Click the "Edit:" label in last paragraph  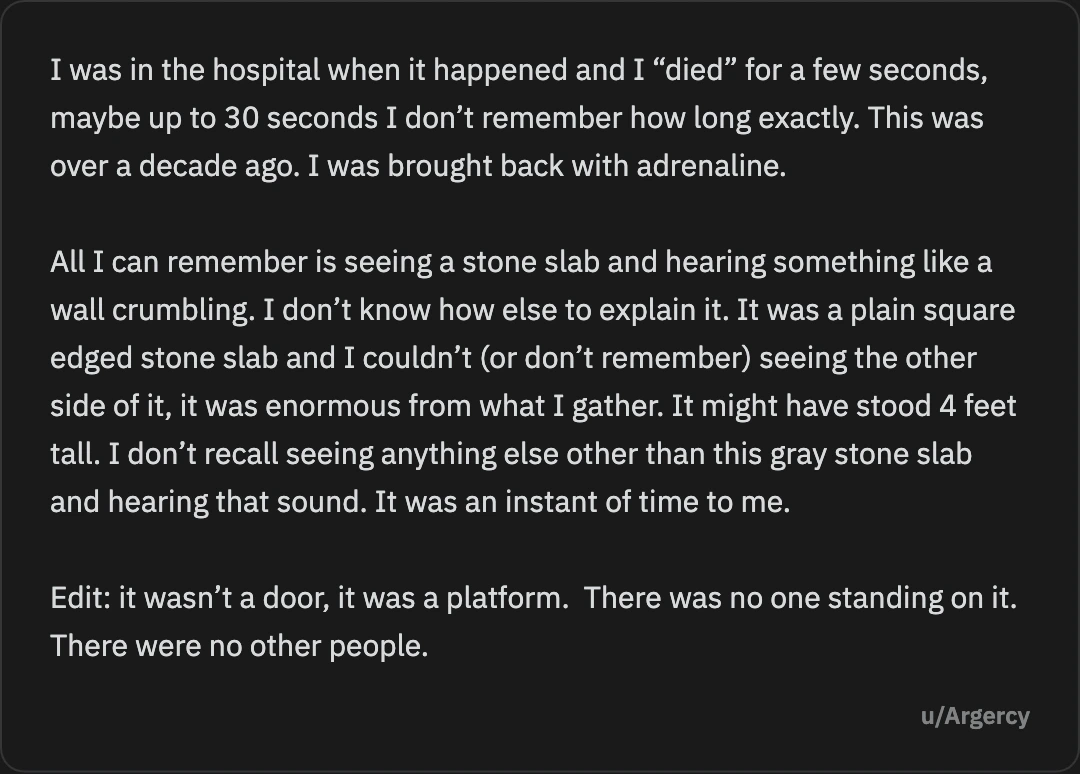click(81, 598)
